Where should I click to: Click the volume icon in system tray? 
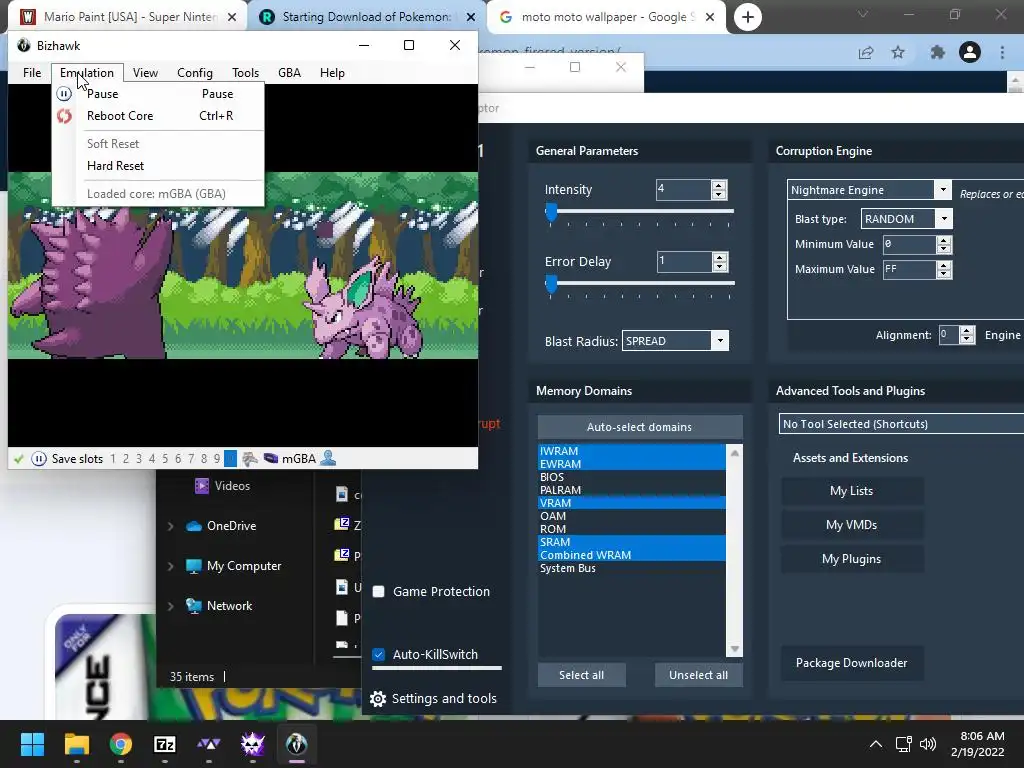pos(927,744)
